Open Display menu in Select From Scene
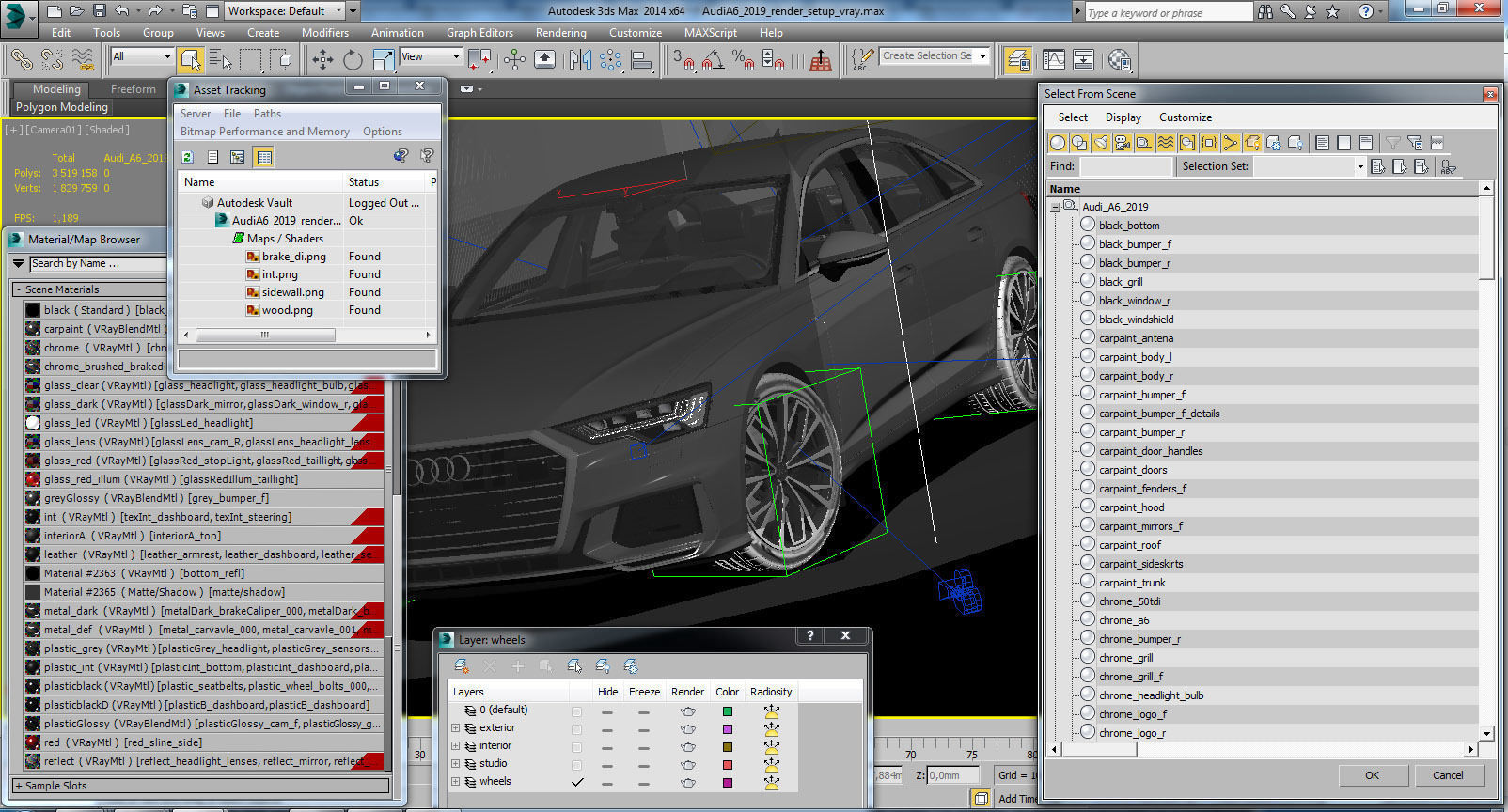This screenshot has height=812, width=1508. [x=1123, y=117]
